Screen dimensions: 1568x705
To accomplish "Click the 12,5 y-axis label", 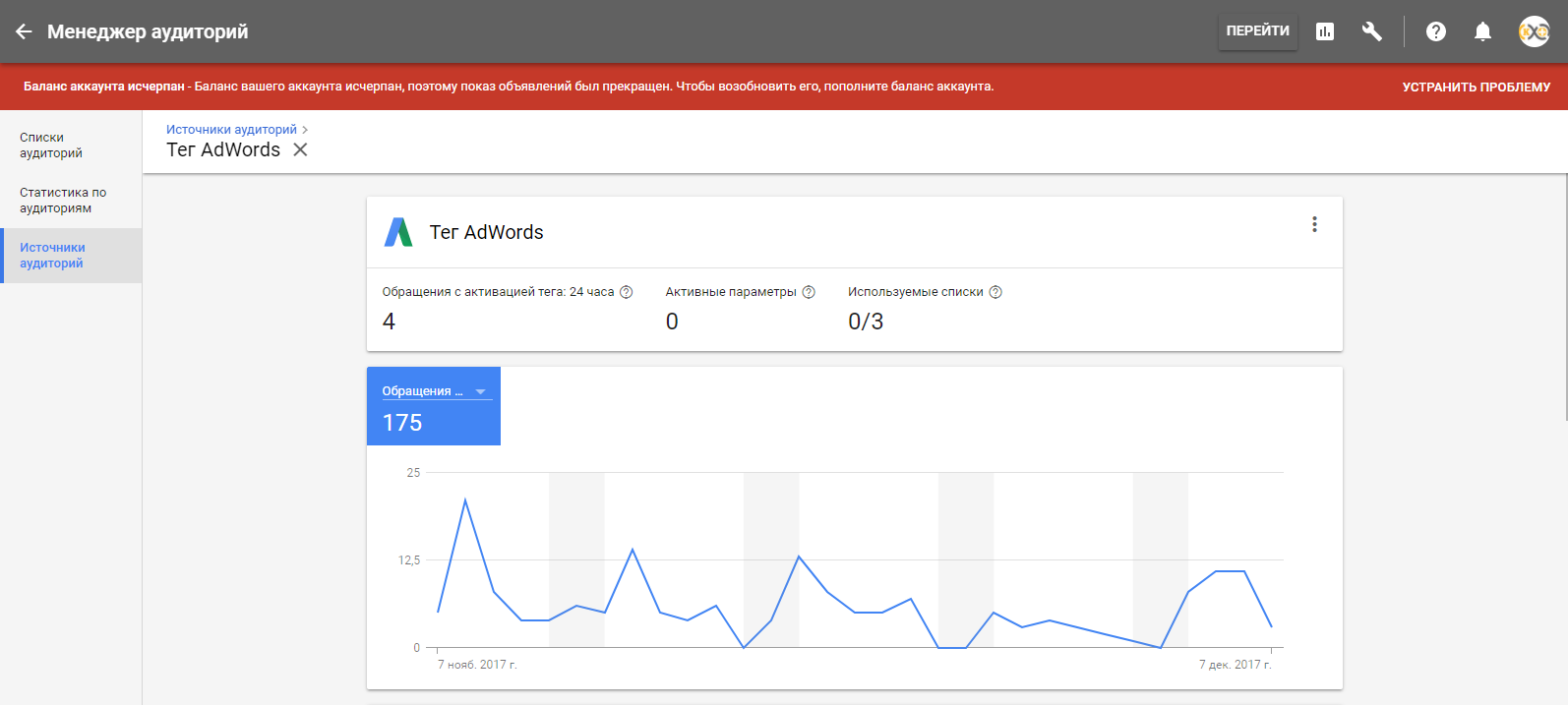I will point(408,560).
